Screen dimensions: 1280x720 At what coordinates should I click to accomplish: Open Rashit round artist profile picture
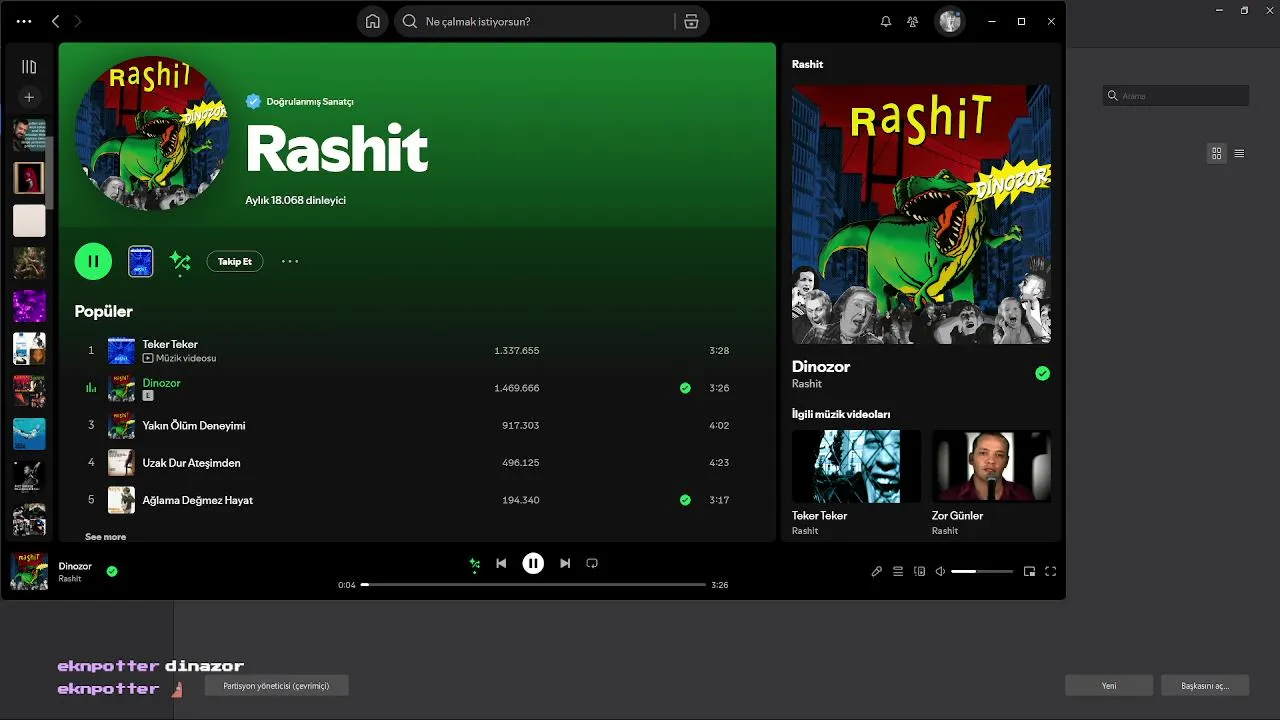tap(152, 133)
